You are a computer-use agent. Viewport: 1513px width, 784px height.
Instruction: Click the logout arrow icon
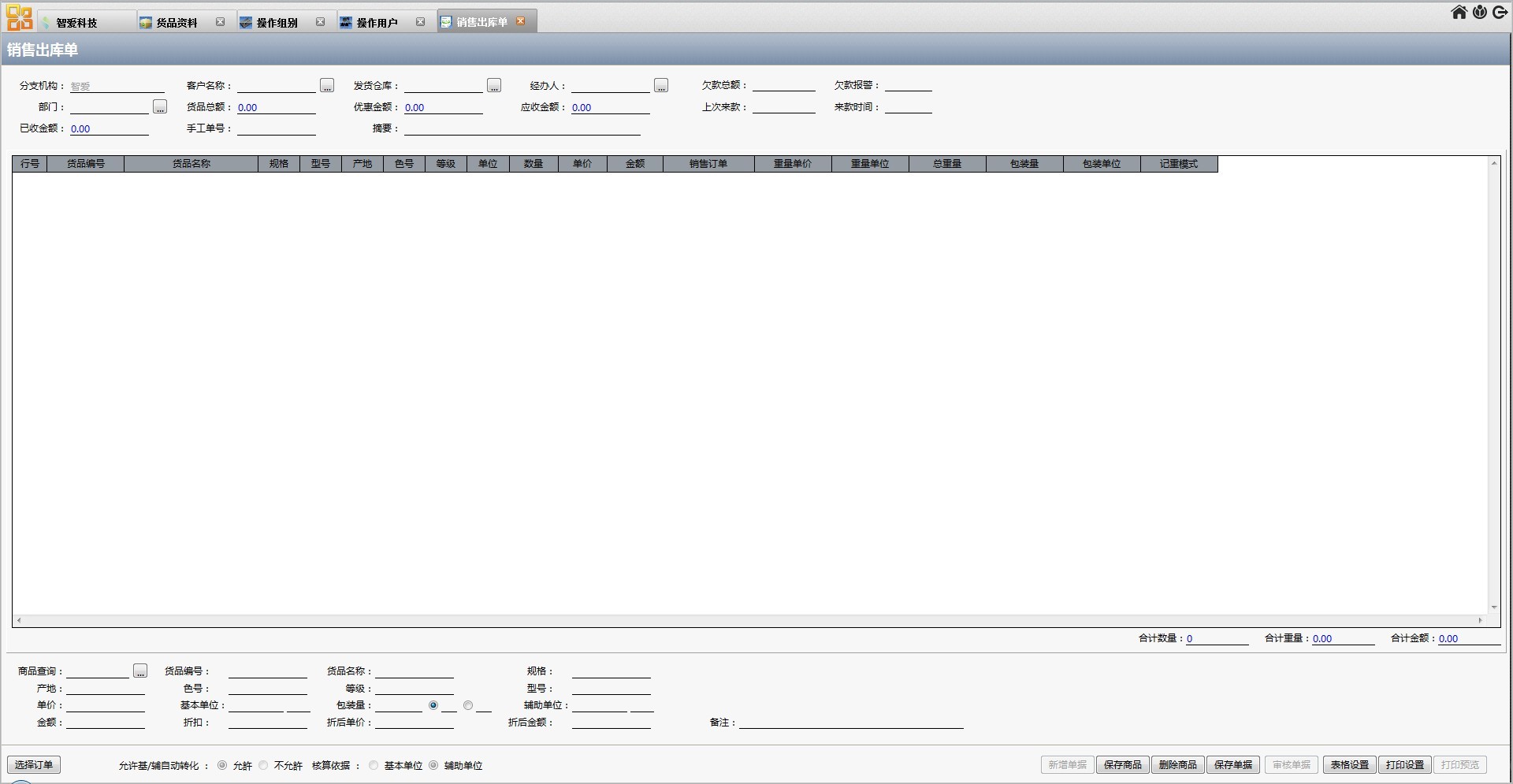pyautogui.click(x=1500, y=12)
